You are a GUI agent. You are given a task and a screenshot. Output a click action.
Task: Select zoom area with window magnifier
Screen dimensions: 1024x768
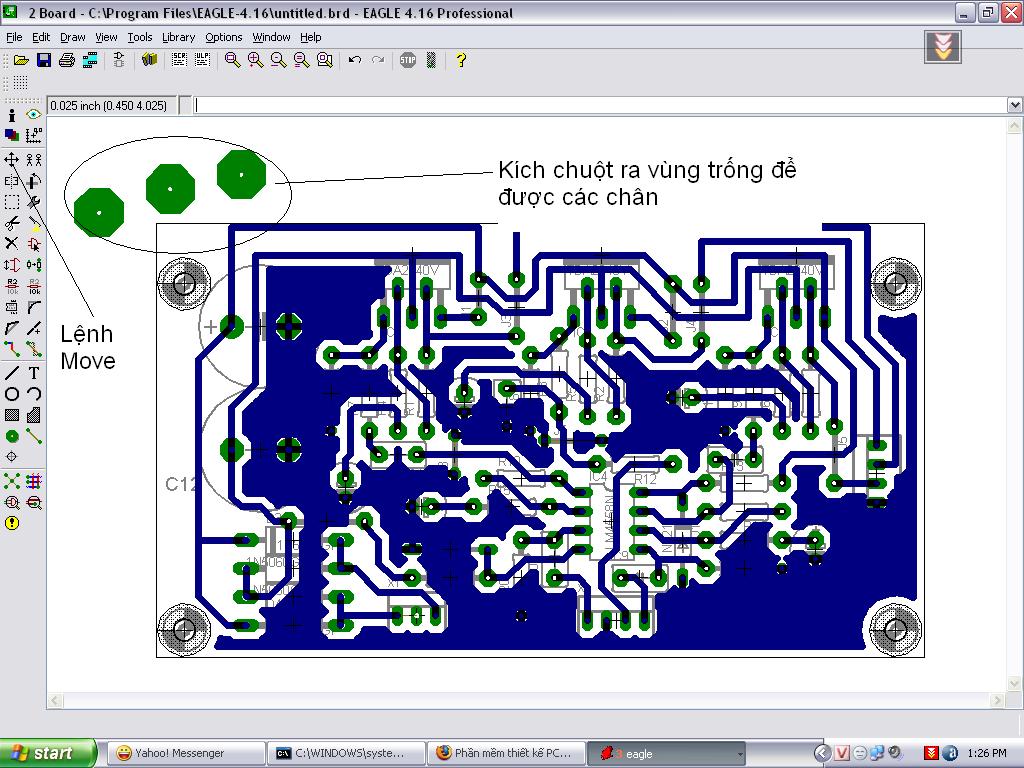click(325, 60)
